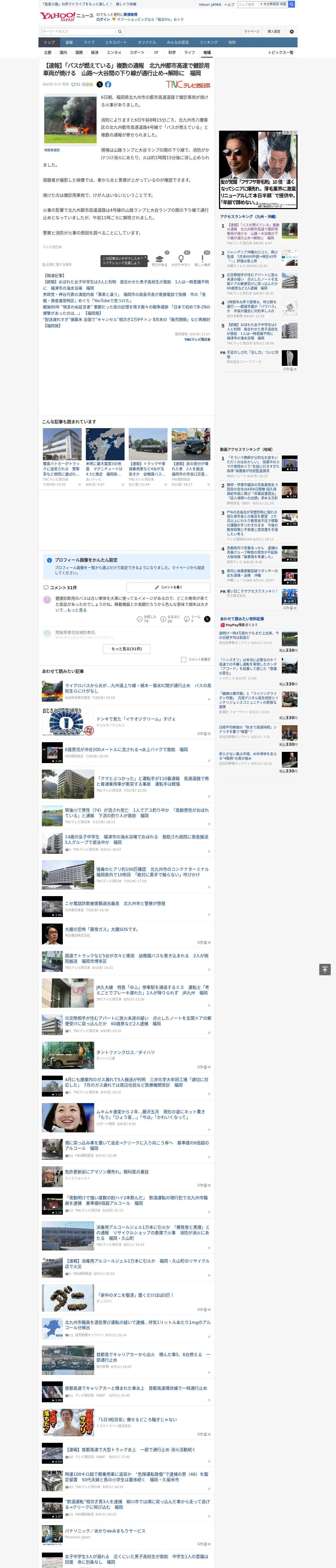
Task: Click the blue web search button in top bar
Action: [x=292, y=4]
